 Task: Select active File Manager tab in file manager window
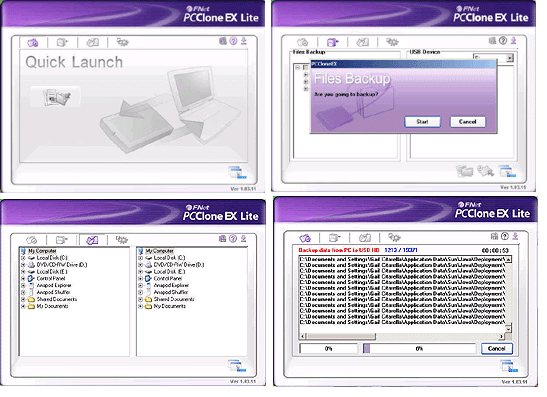[92, 240]
